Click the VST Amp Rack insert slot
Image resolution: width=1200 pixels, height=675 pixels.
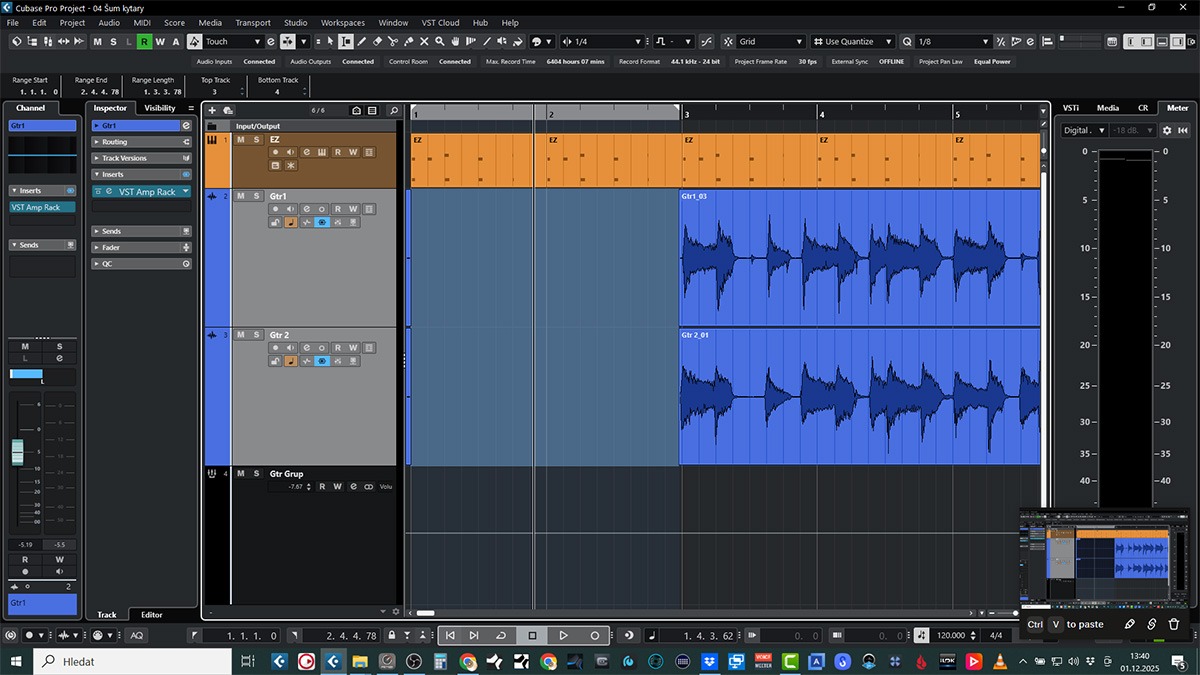tap(145, 191)
